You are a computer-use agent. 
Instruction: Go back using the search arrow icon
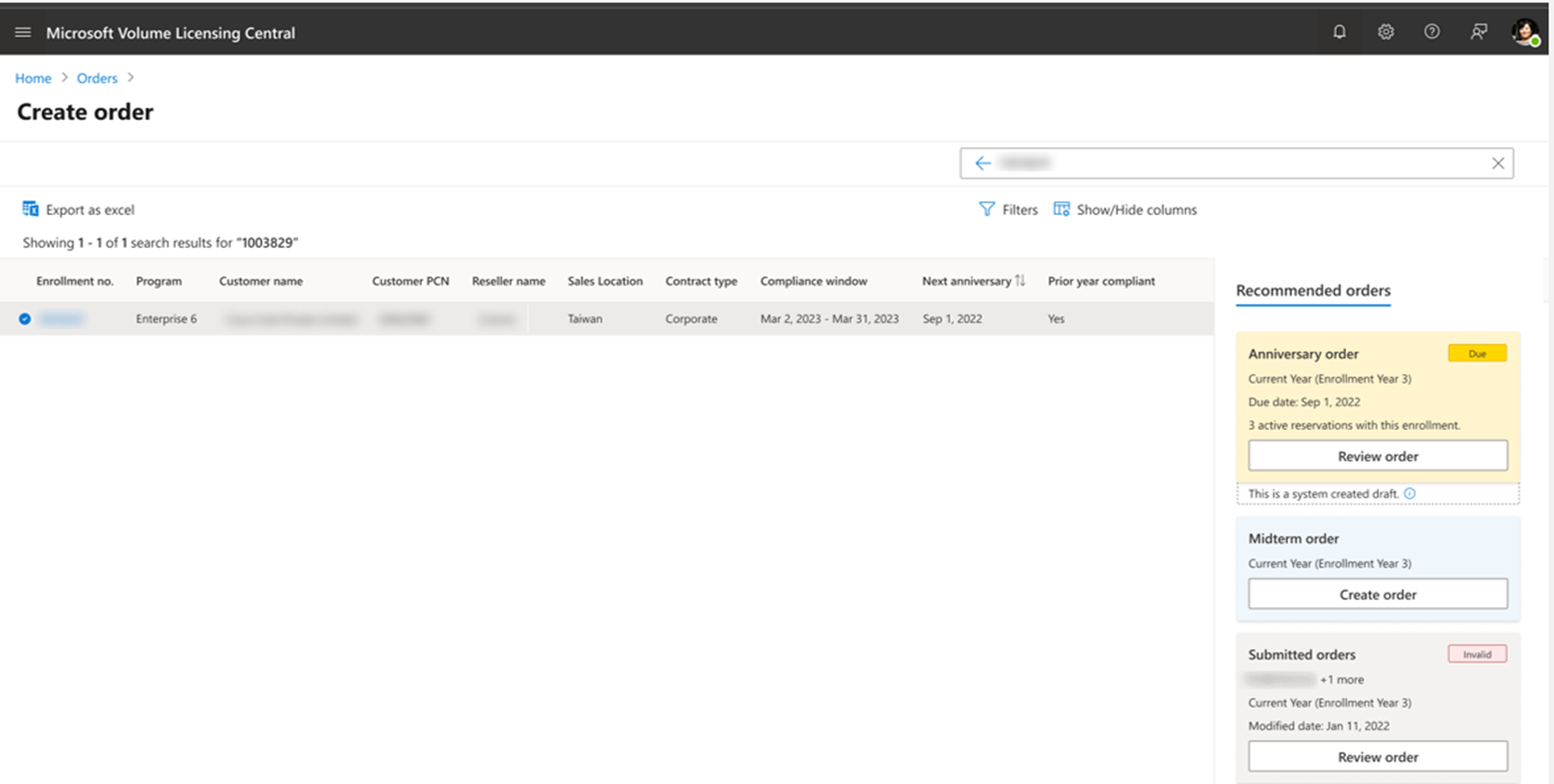tap(982, 163)
